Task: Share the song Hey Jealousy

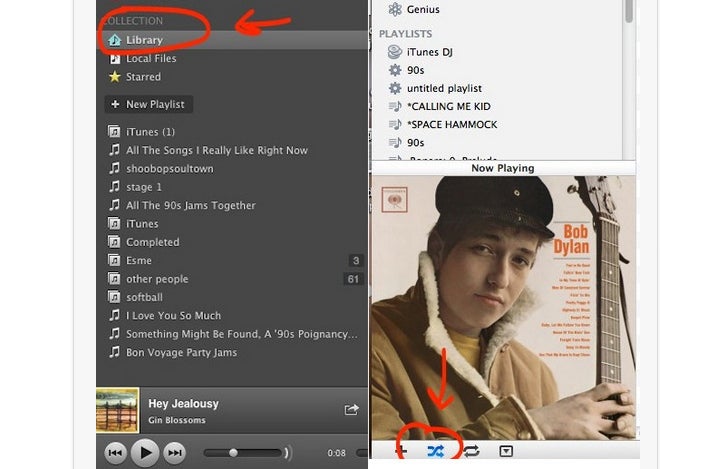Action: [351, 410]
